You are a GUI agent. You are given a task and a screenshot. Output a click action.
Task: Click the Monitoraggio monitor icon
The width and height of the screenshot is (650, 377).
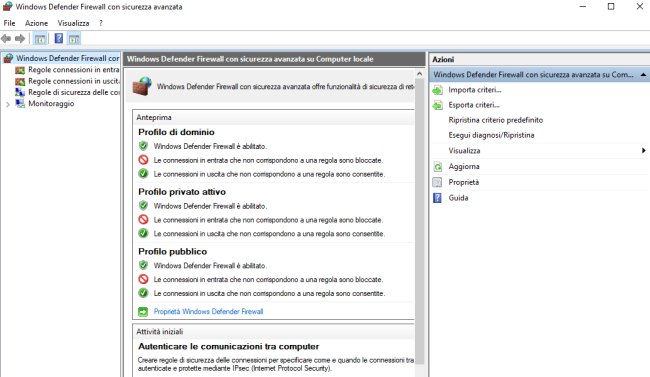(20, 103)
